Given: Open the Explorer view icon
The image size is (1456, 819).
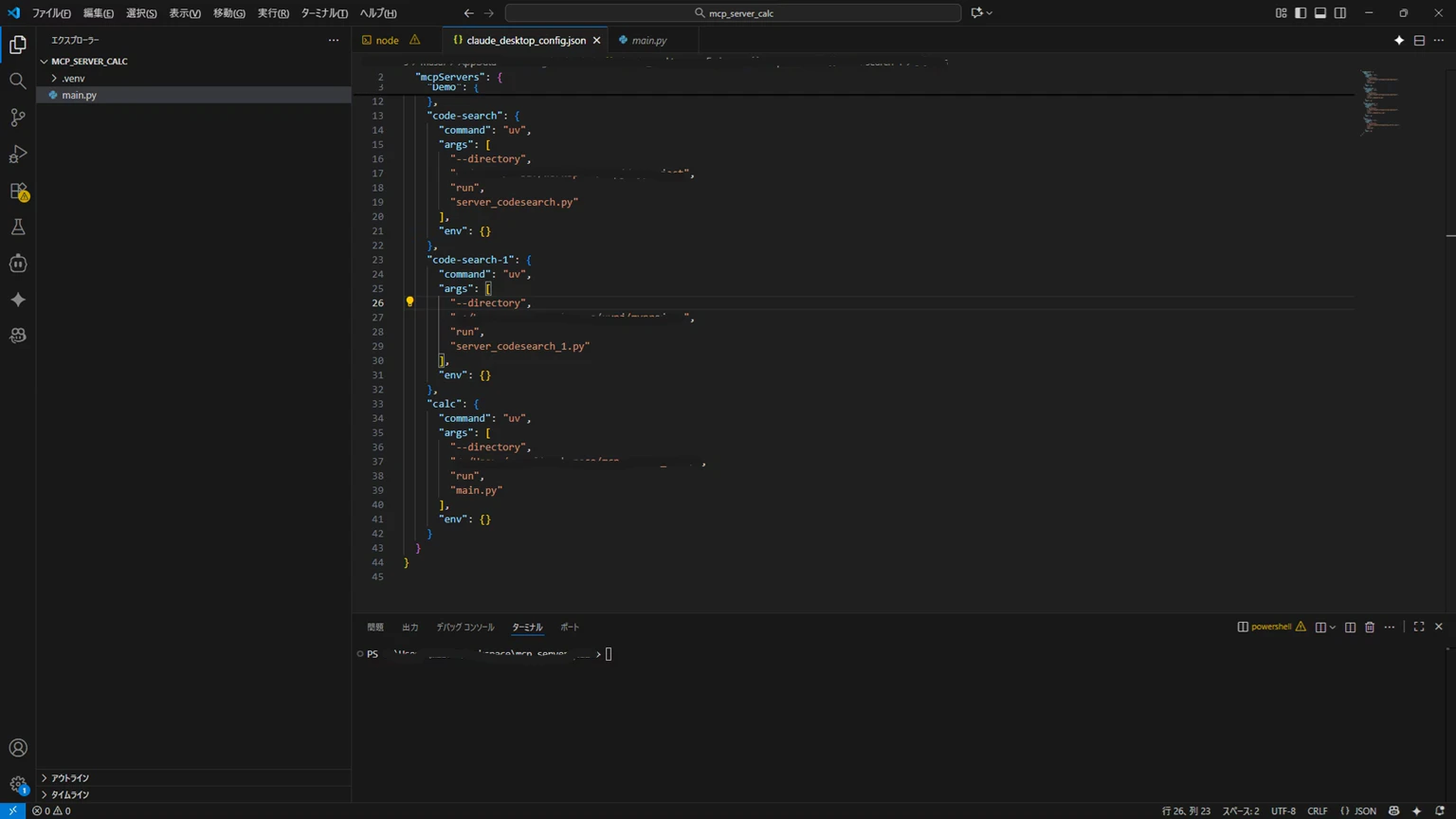Looking at the screenshot, I should [18, 45].
